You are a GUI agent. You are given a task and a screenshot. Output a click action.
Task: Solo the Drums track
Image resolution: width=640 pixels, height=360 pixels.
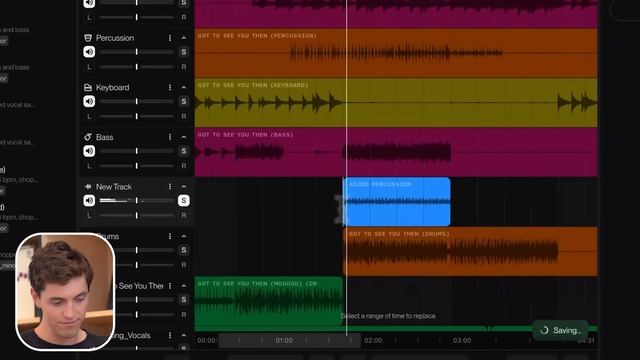pos(184,250)
